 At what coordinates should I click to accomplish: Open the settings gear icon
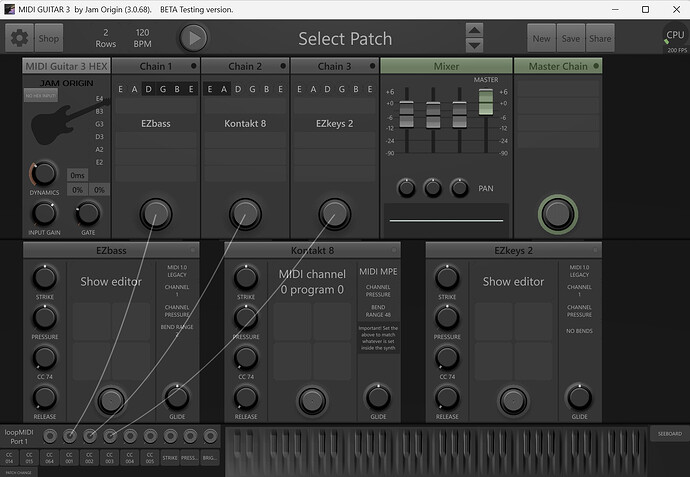click(x=19, y=39)
